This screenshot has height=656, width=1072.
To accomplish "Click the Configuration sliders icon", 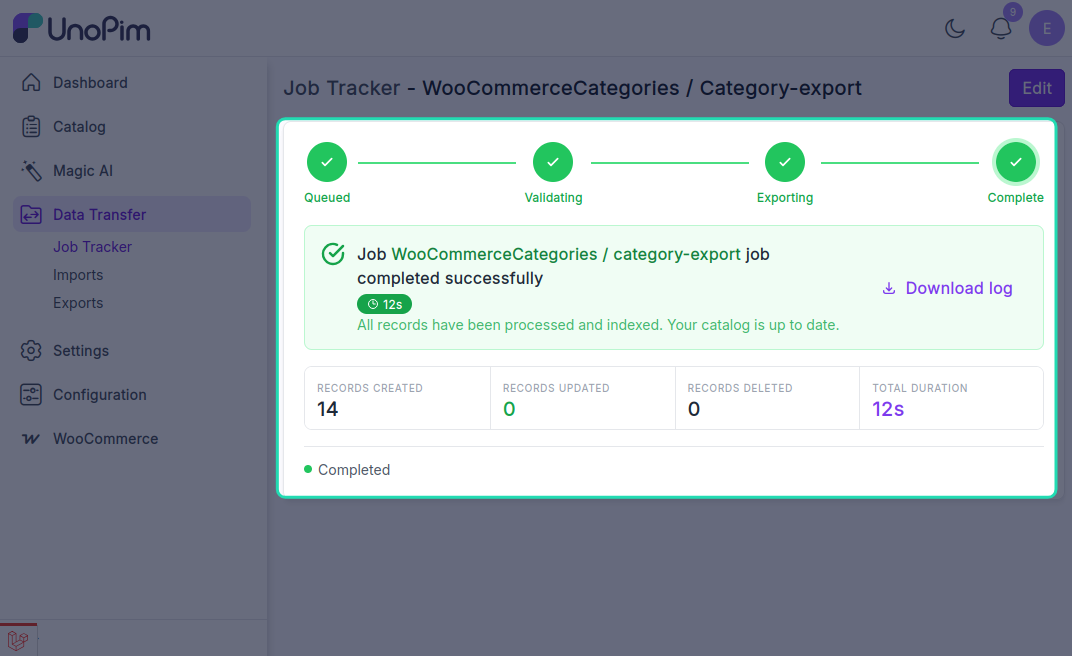I will pos(31,395).
